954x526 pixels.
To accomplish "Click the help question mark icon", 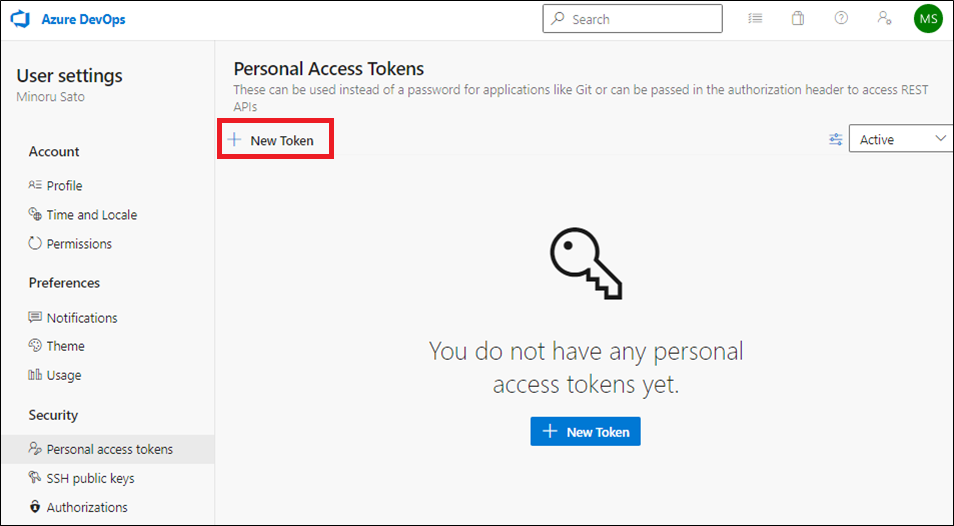I will click(x=841, y=18).
